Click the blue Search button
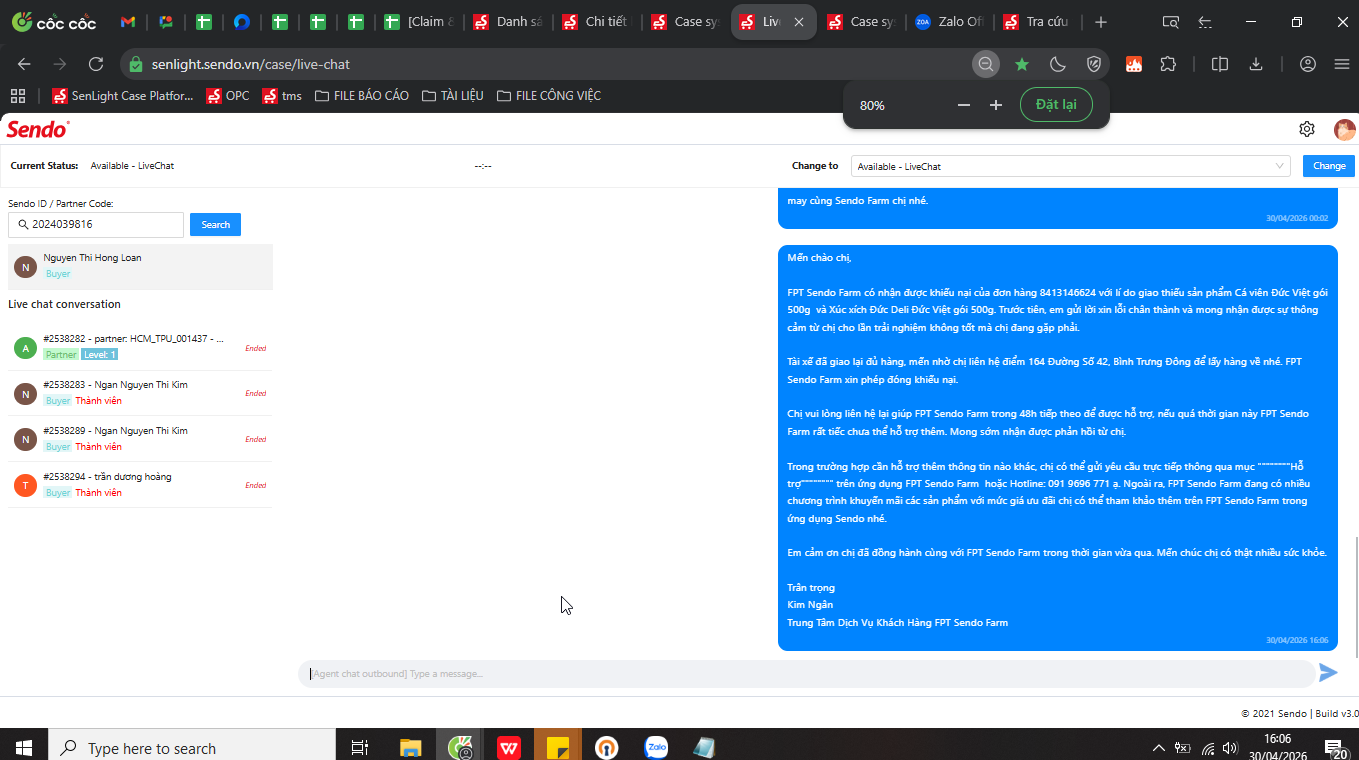The height and width of the screenshot is (760, 1359). pos(215,225)
